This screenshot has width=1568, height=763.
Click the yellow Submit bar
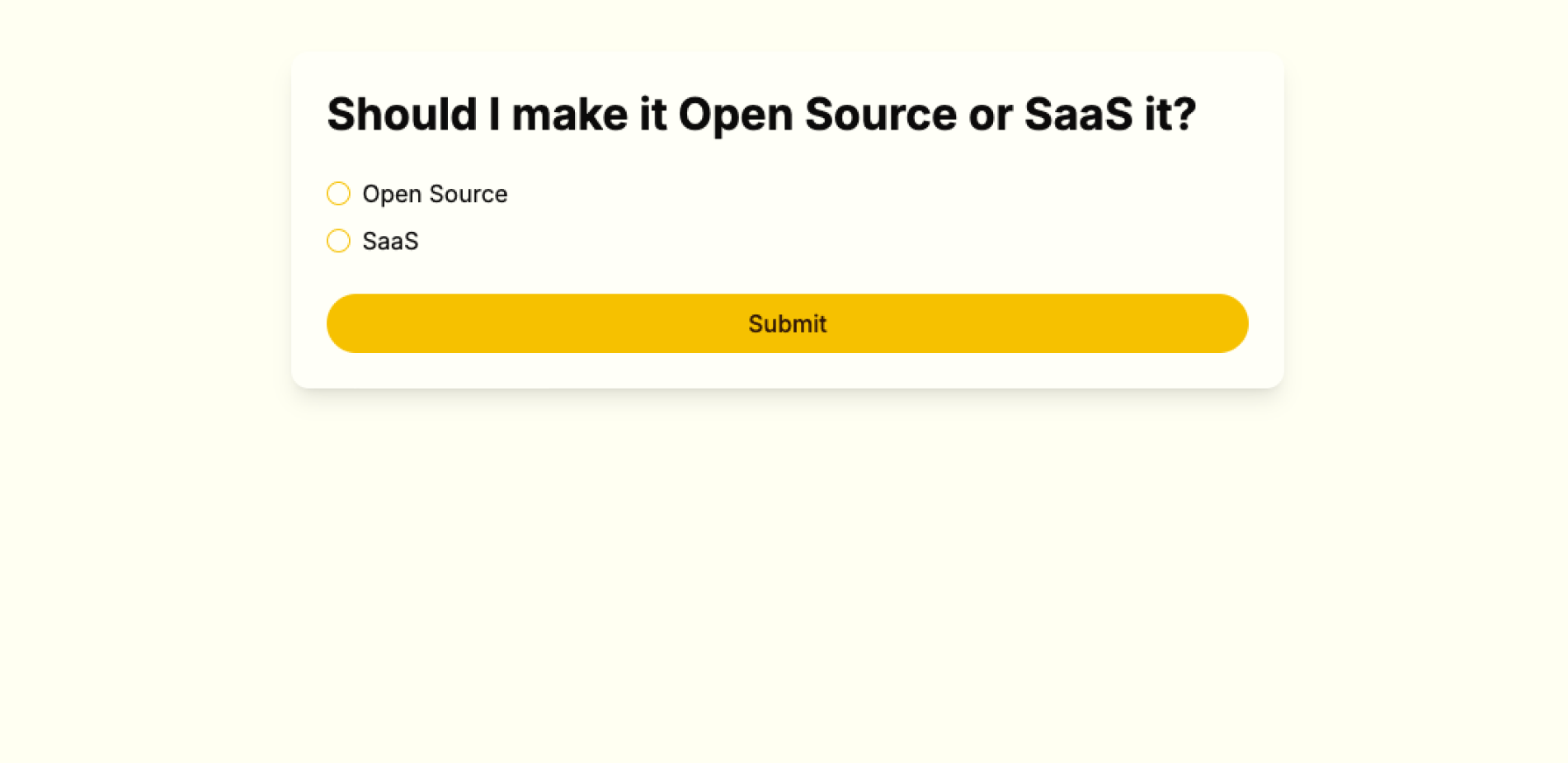(x=787, y=323)
